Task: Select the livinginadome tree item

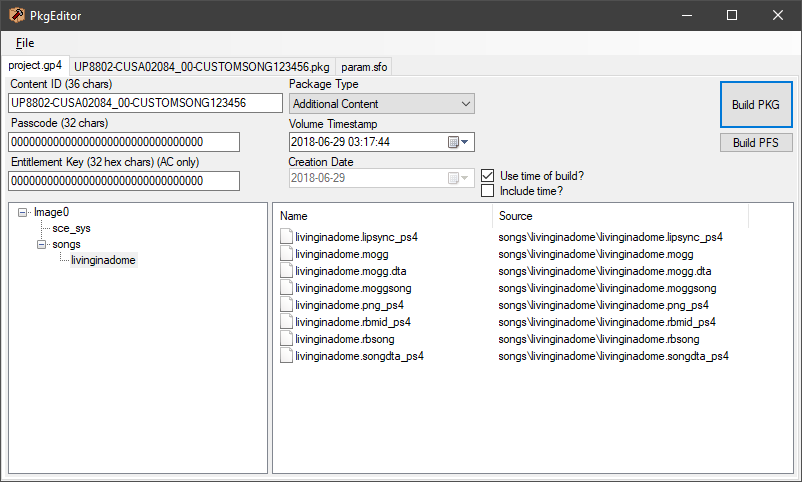Action: pyautogui.click(x=103, y=260)
